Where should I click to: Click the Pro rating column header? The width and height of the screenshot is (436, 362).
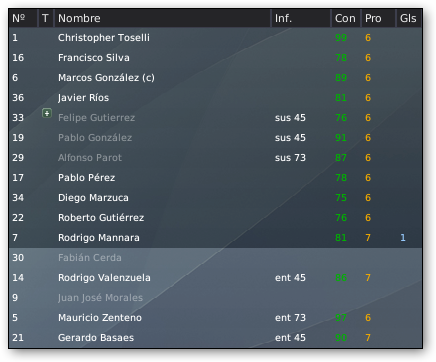click(x=378, y=18)
